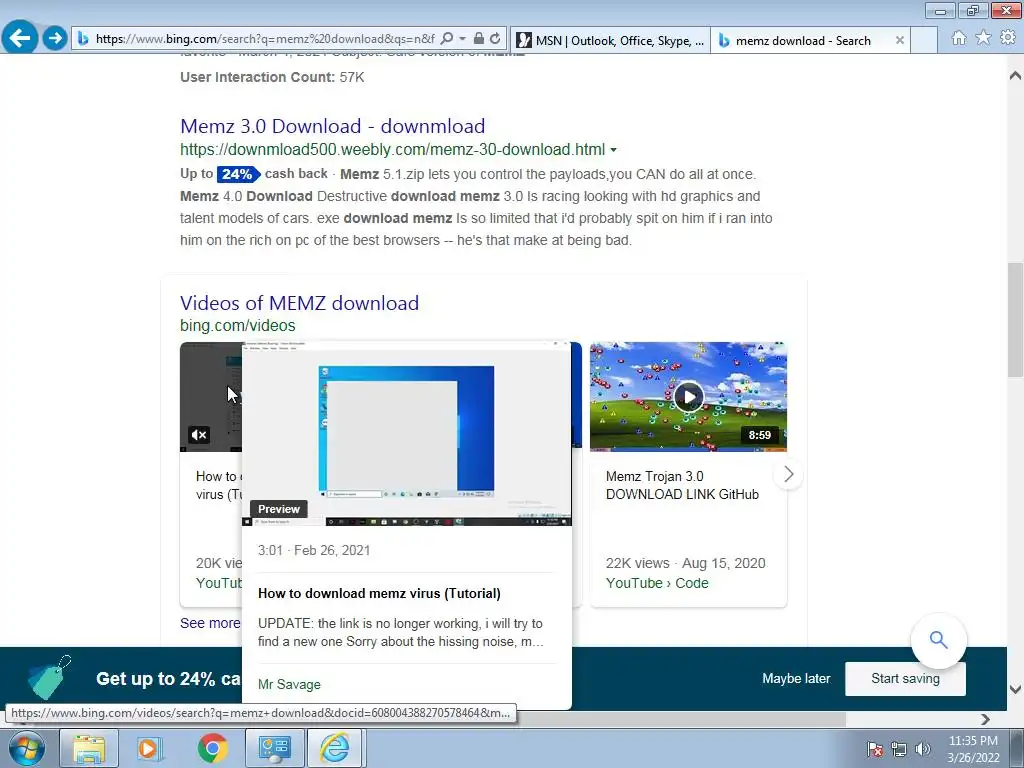Go back using the browser Back arrow
Screen dimensions: 1024x768
click(x=20, y=37)
